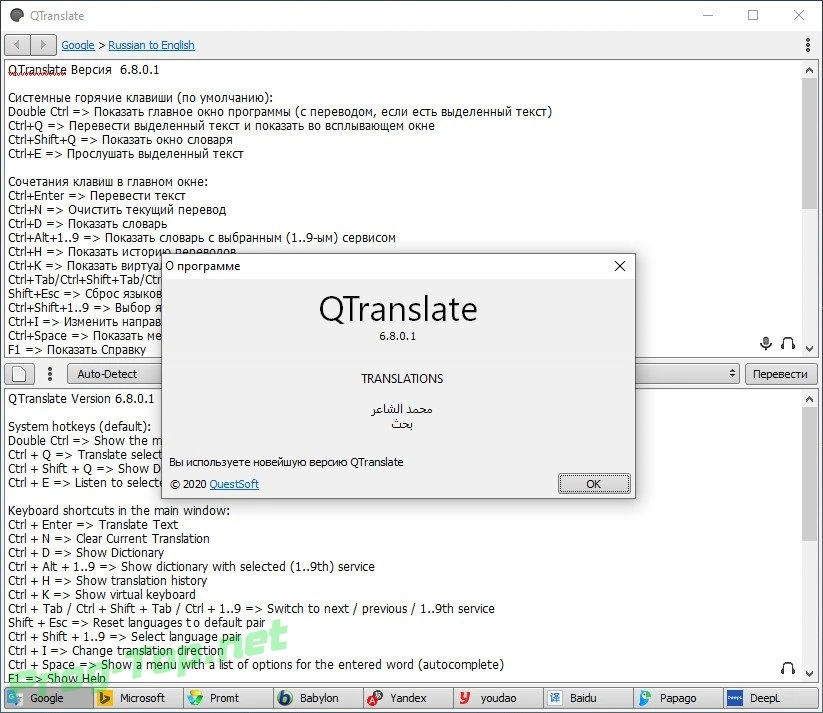Open the three-dot options menu at top right
Viewport: 823px width, 713px height.
point(808,45)
